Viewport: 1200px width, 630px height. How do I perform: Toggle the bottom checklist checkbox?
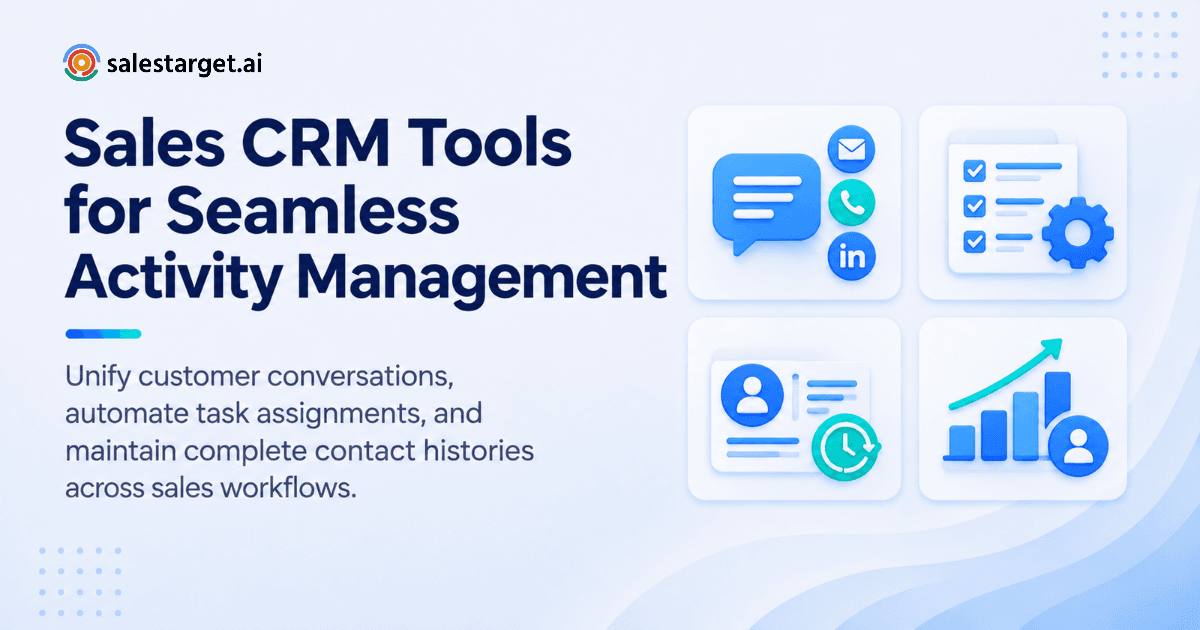(x=973, y=241)
